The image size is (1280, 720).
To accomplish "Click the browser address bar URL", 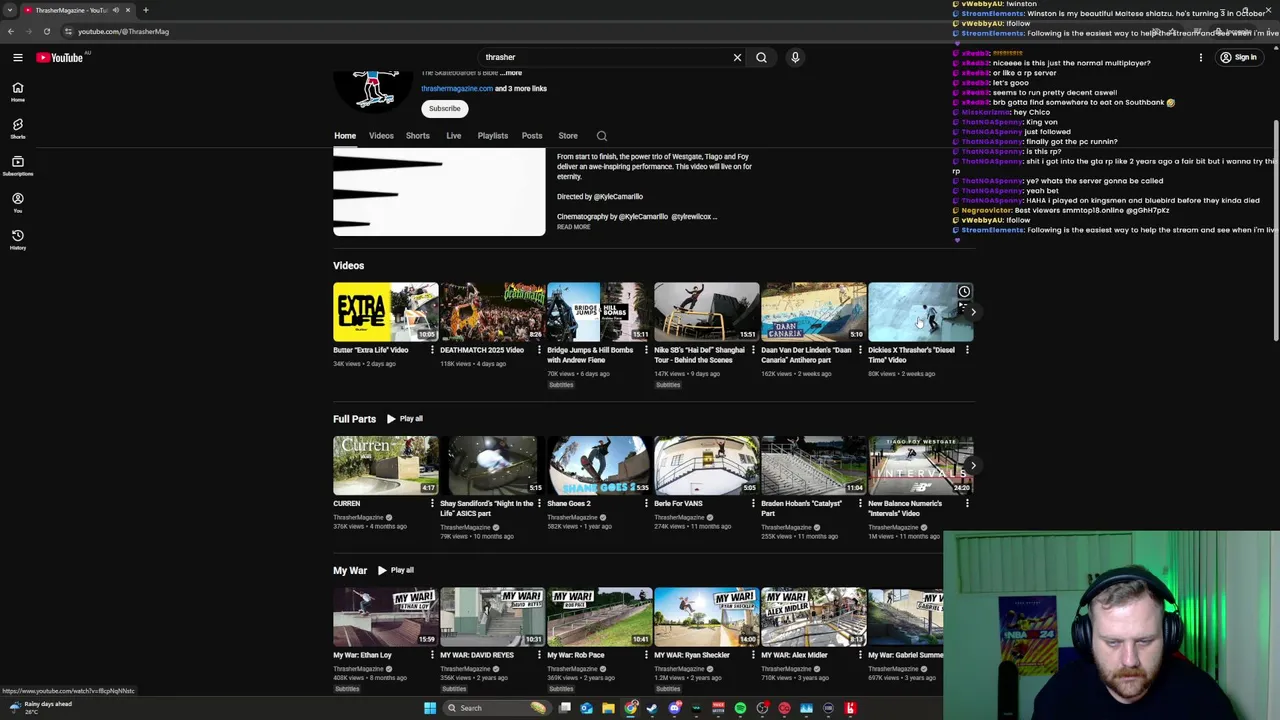I will [124, 31].
